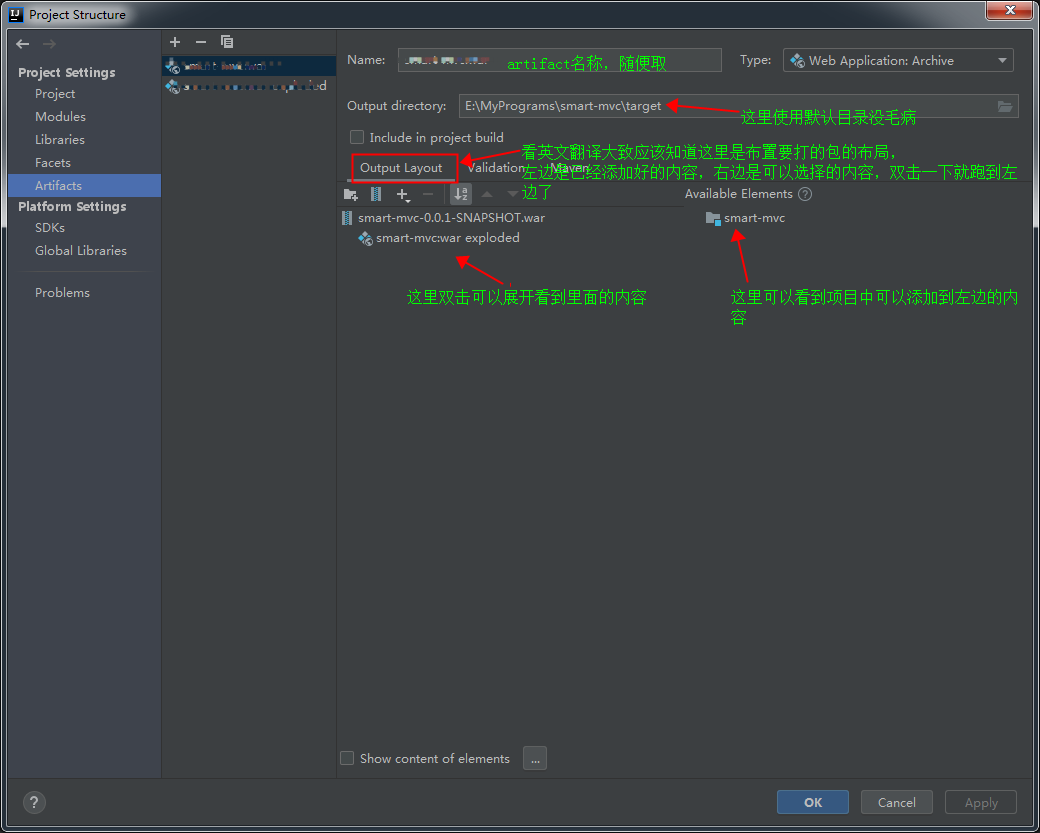This screenshot has width=1040, height=833.
Task: Toggle alphabetical sorting of layout elements
Action: coord(461,194)
